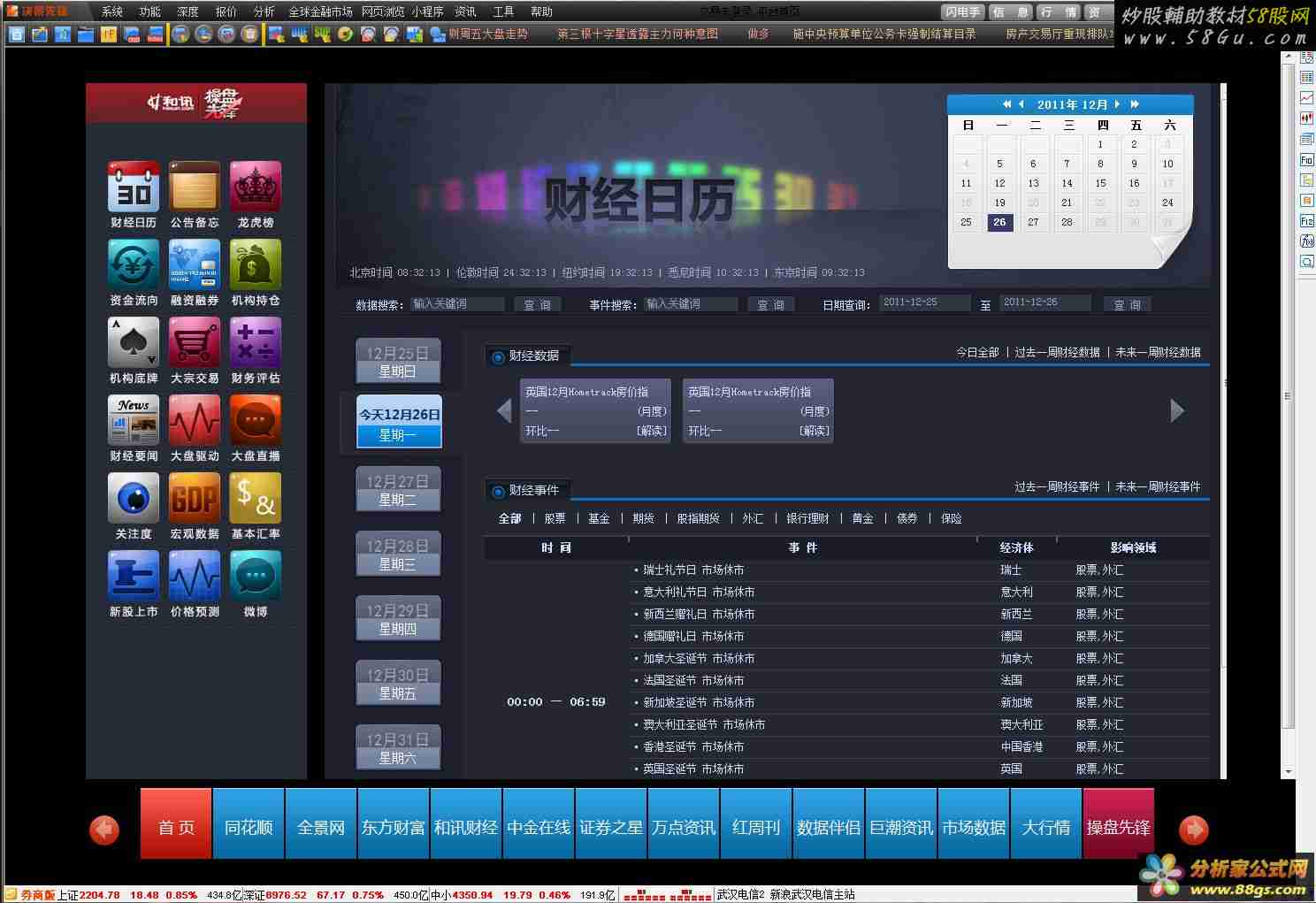Select day 26 in the calendar
1316x903 pixels.
point(999,222)
